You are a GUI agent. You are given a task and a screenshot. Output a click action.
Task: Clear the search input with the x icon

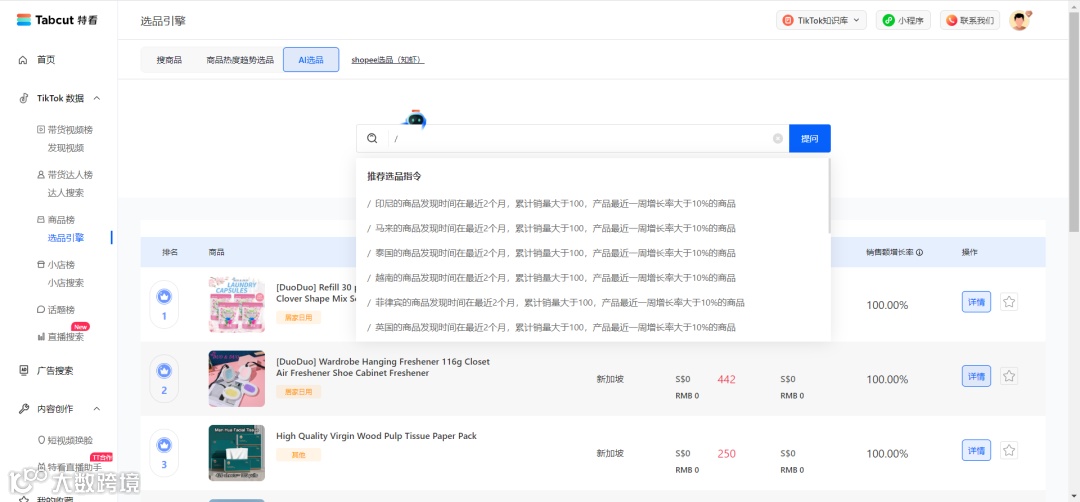click(778, 138)
